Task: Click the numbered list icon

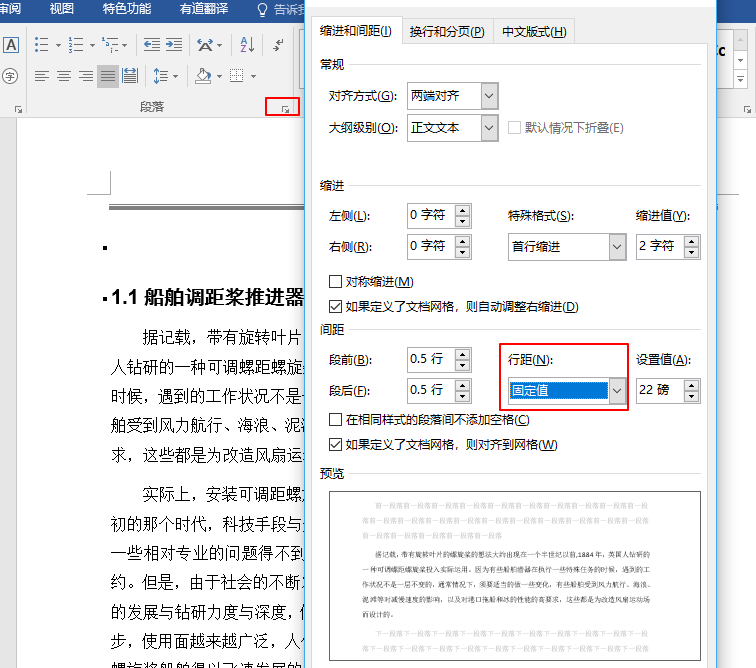Action: coord(76,45)
